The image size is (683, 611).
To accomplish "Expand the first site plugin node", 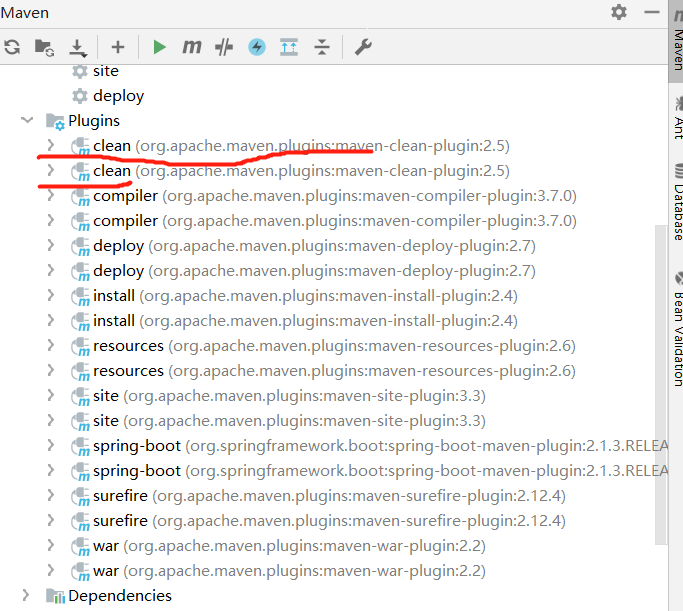I will (x=51, y=395).
